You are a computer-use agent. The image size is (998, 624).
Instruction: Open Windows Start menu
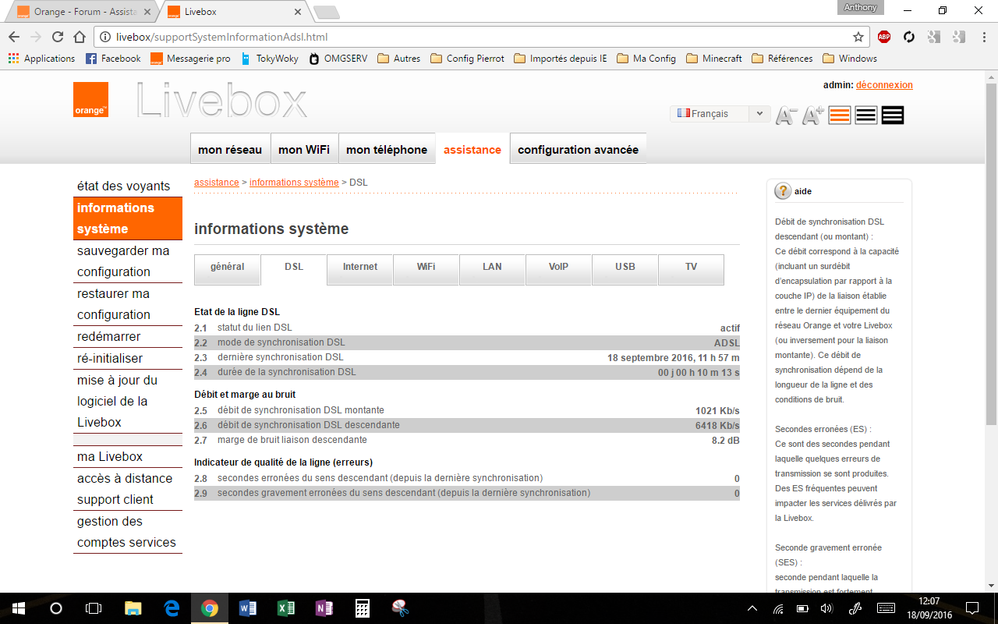click(18, 609)
